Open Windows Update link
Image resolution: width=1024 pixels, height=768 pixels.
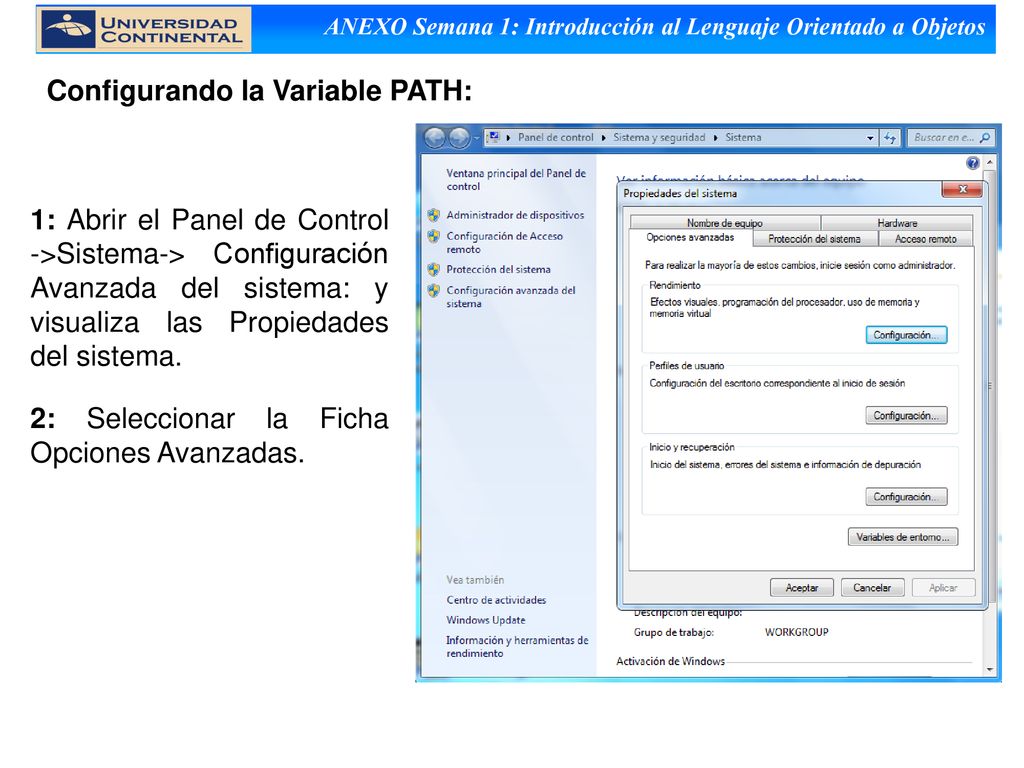coord(486,620)
